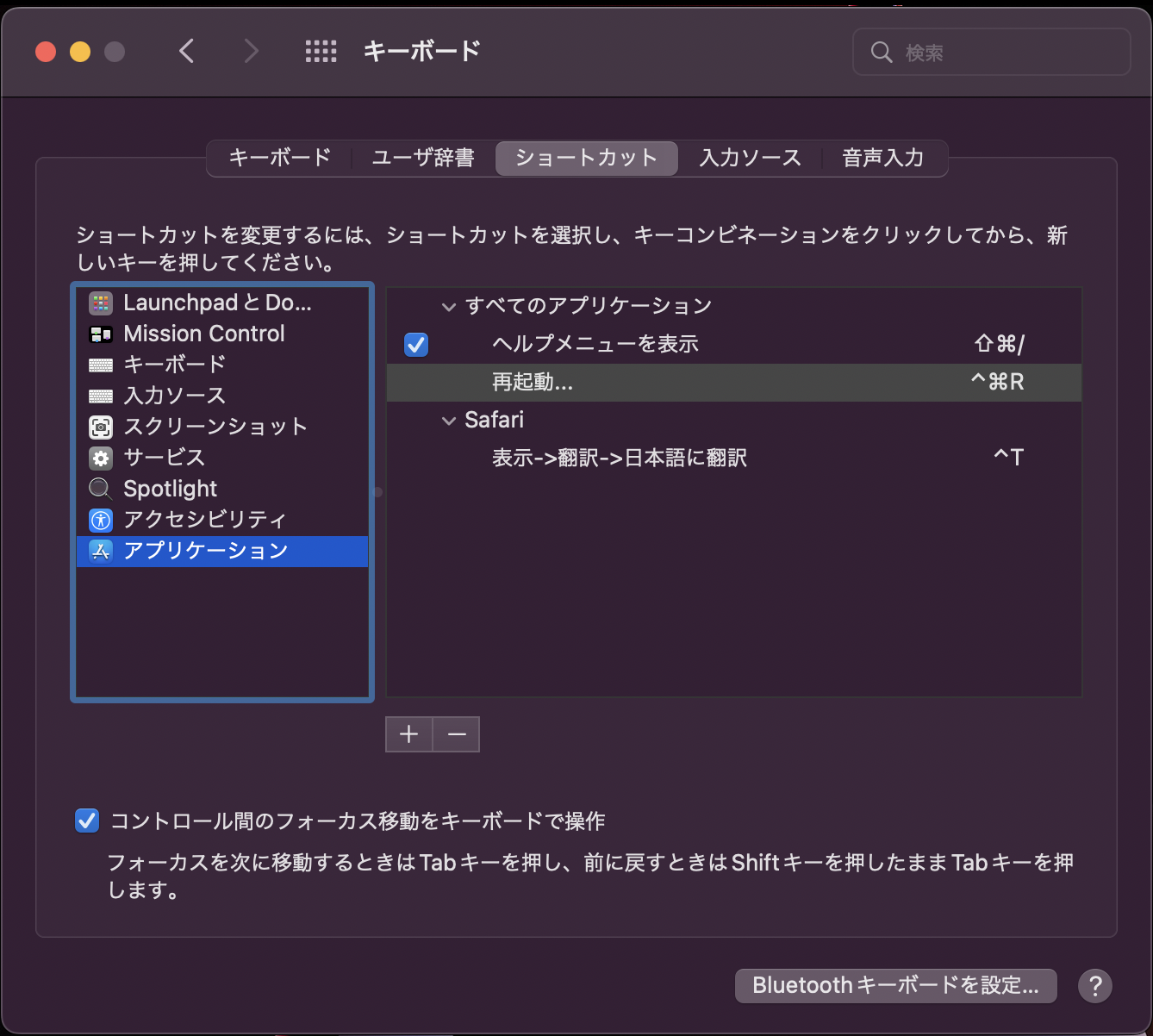Viewport: 1153px width, 1036px height.
Task: Click the Launchpad and Dock category icon
Action: click(x=101, y=303)
